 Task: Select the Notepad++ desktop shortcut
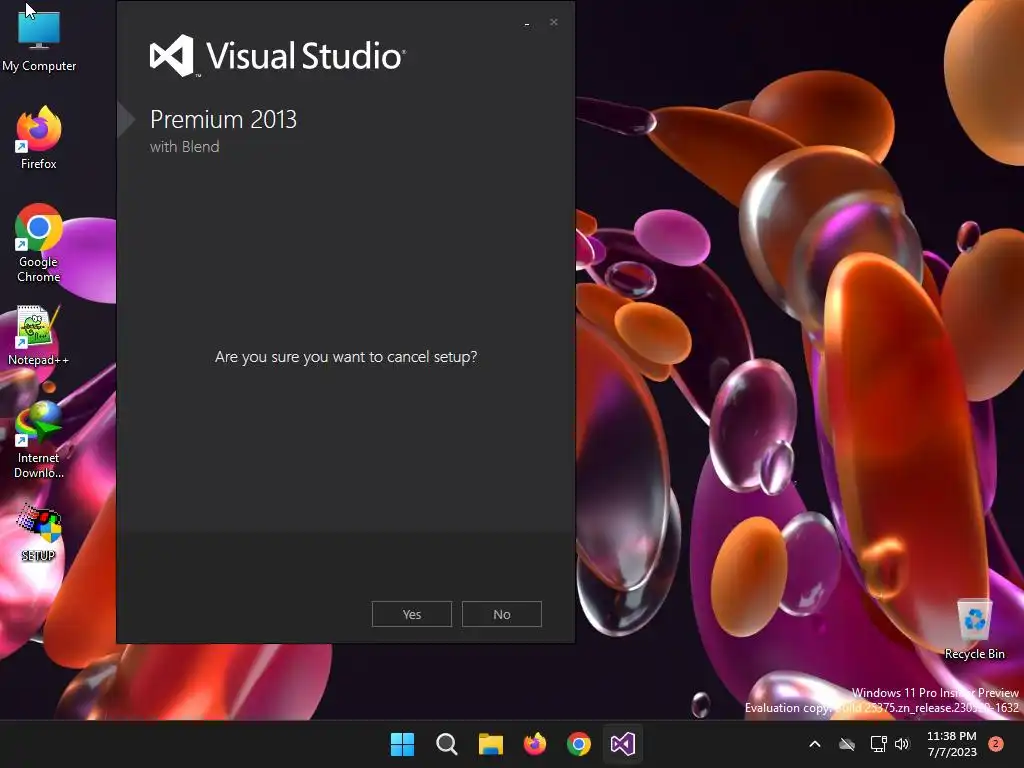(x=39, y=336)
